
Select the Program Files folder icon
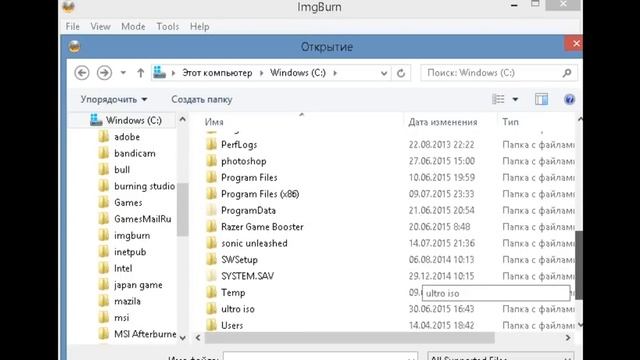(211, 178)
